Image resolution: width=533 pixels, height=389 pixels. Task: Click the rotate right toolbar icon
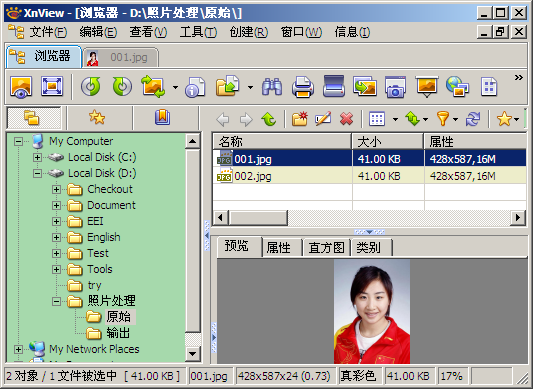[122, 86]
